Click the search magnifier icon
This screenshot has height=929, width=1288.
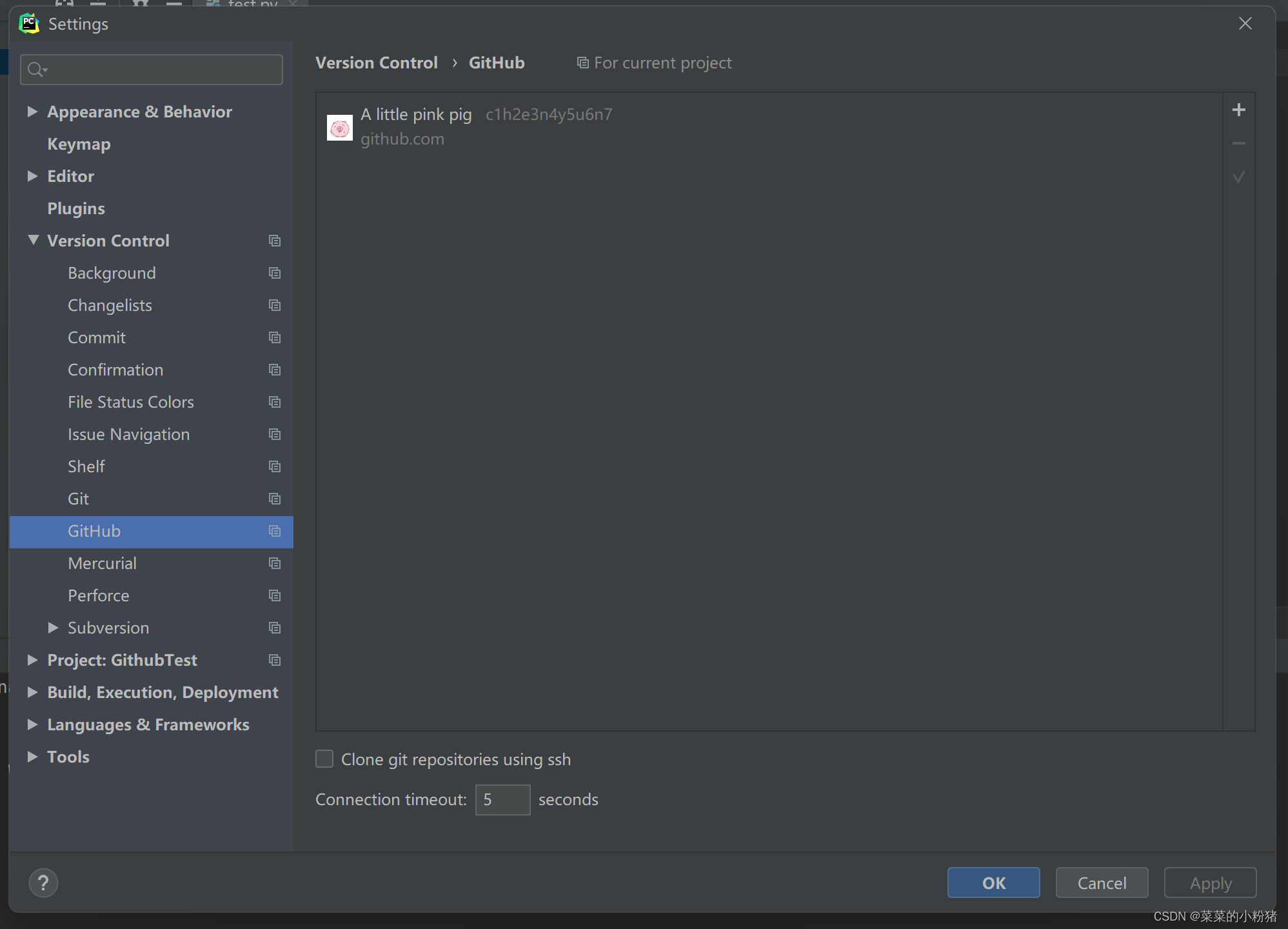[x=36, y=70]
